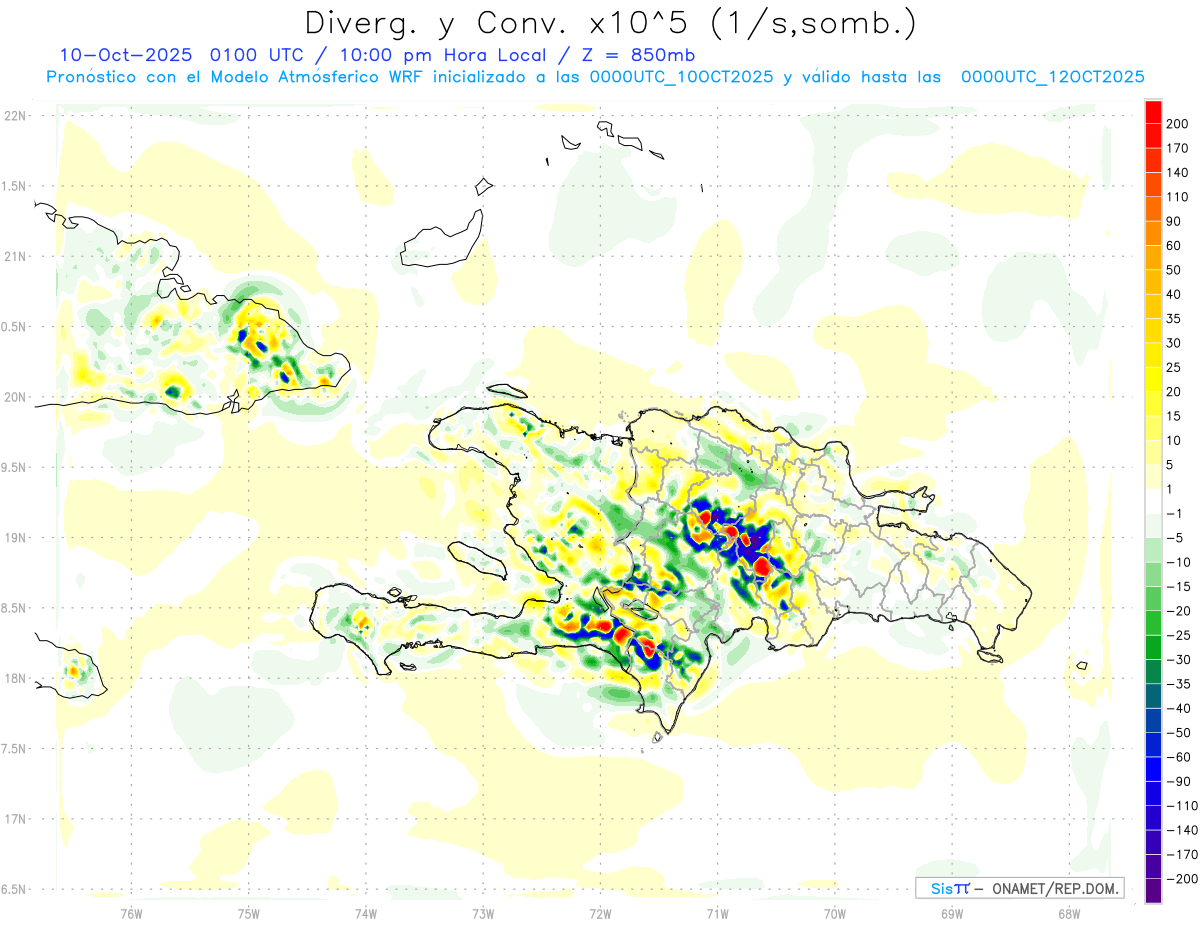Click the 0000UTC_12OCT2025 valid-until timestamp

click(x=1052, y=77)
